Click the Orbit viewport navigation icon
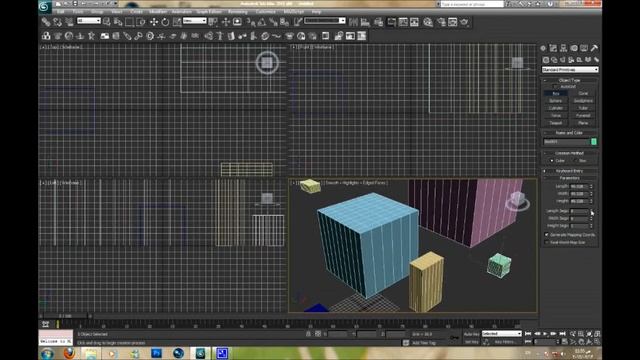This screenshot has height=360, width=640. 589,342
